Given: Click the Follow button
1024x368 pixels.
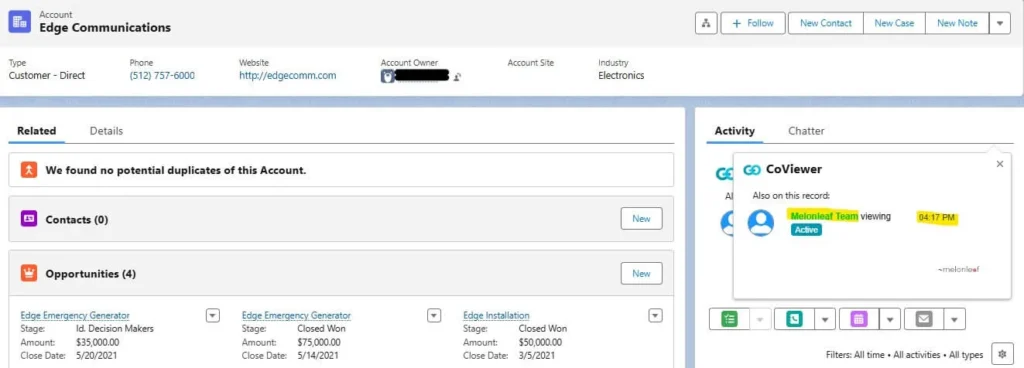Looking at the screenshot, I should click(x=753, y=23).
